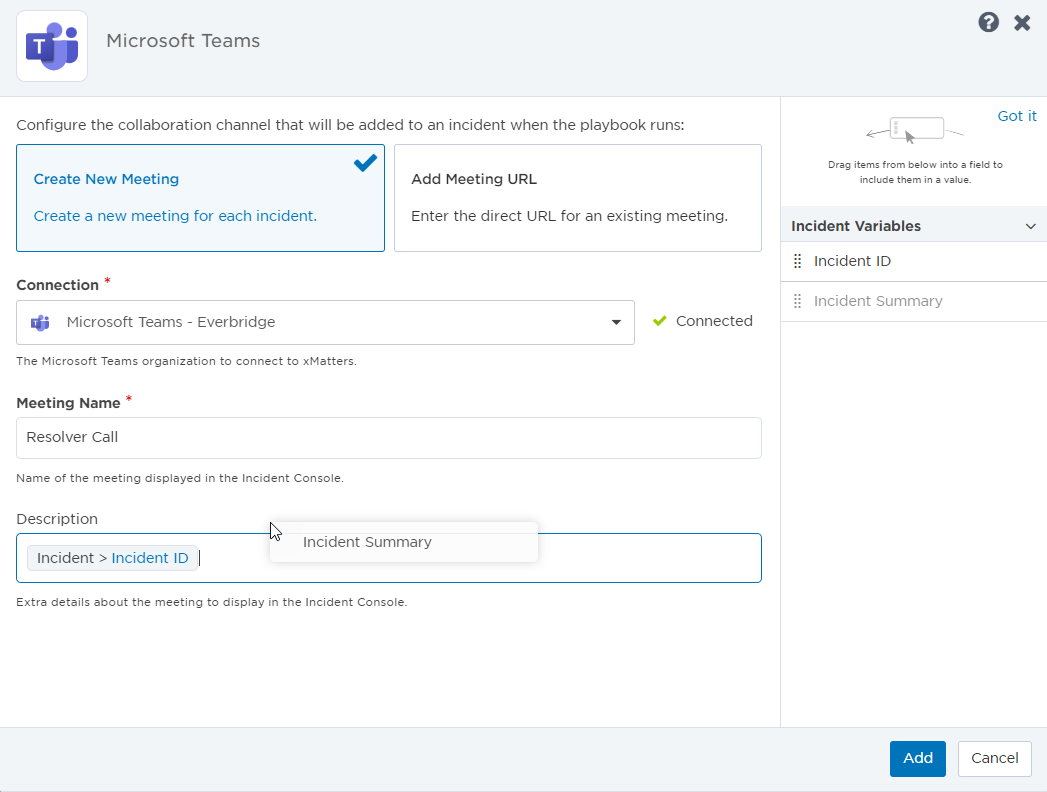
Task: Choose Incident Summary from the popup suggestion
Action: (x=367, y=542)
